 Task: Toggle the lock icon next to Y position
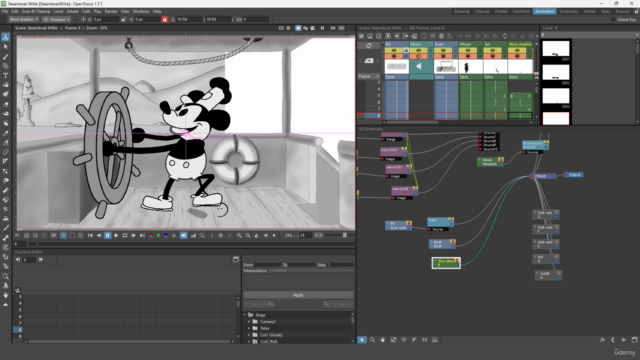(164, 19)
